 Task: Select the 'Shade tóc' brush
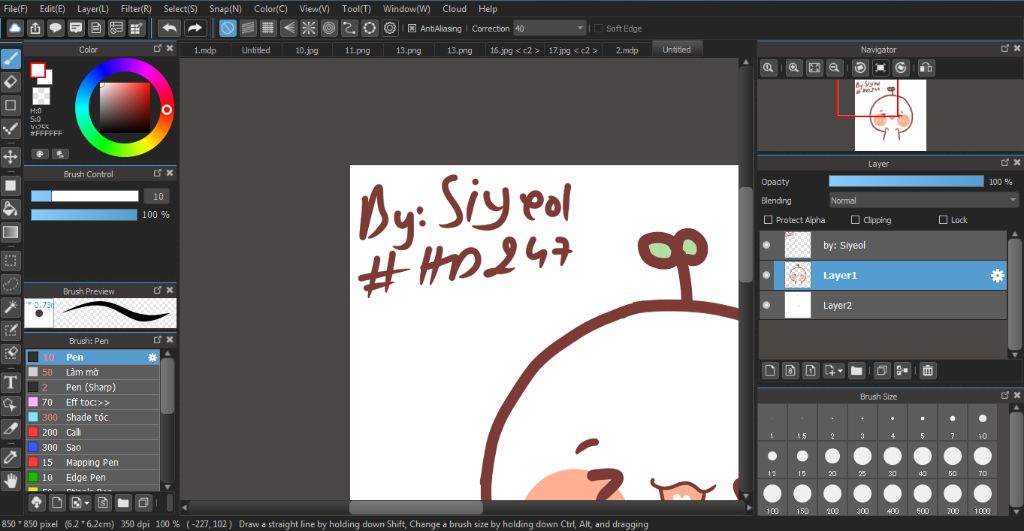[x=92, y=417]
